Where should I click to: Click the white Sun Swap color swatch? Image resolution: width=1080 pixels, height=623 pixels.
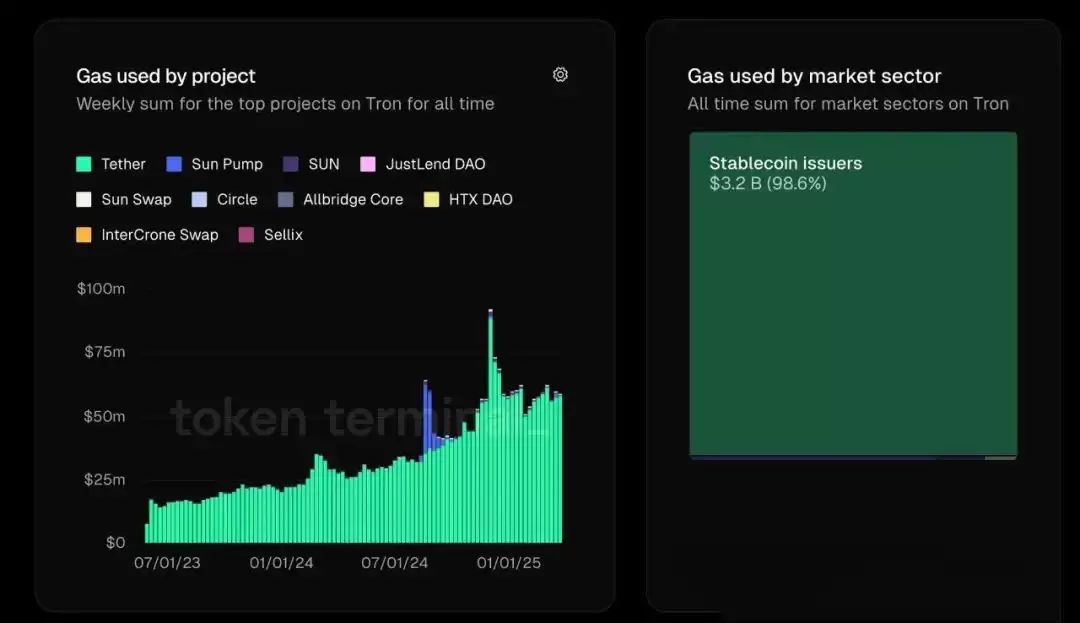pos(86,199)
